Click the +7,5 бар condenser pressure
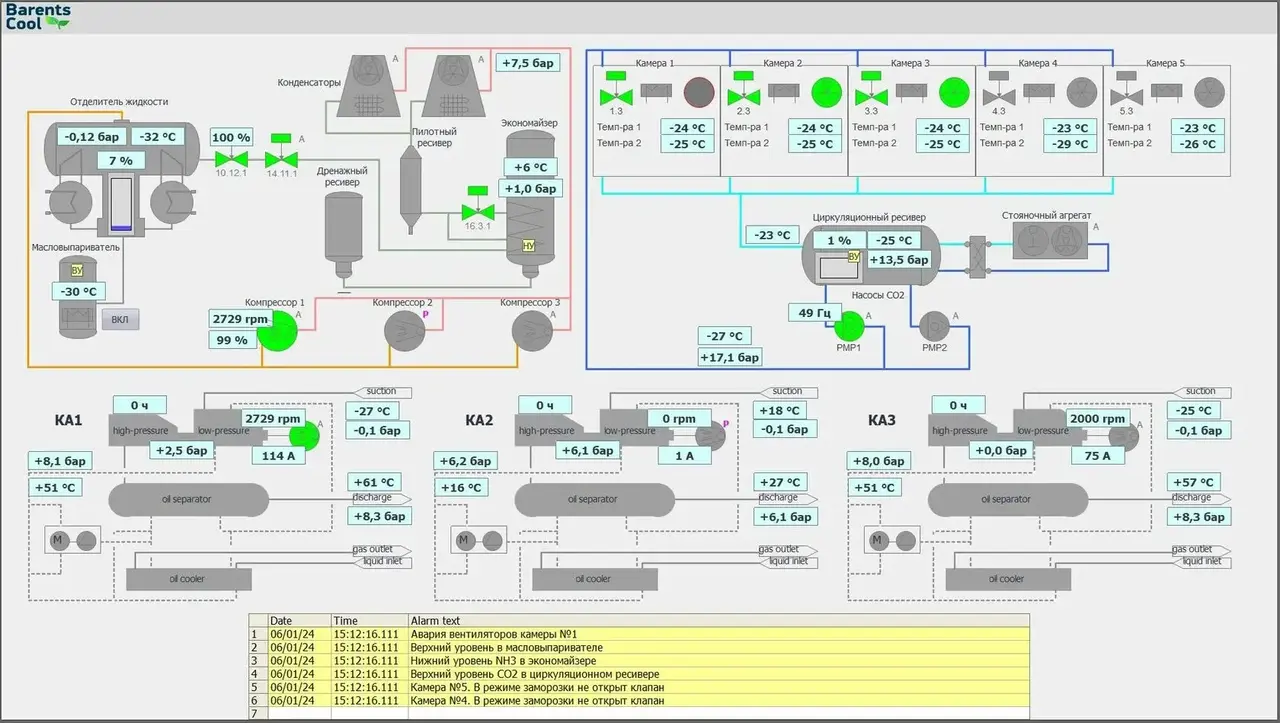The width and height of the screenshot is (1280, 723). coord(529,62)
